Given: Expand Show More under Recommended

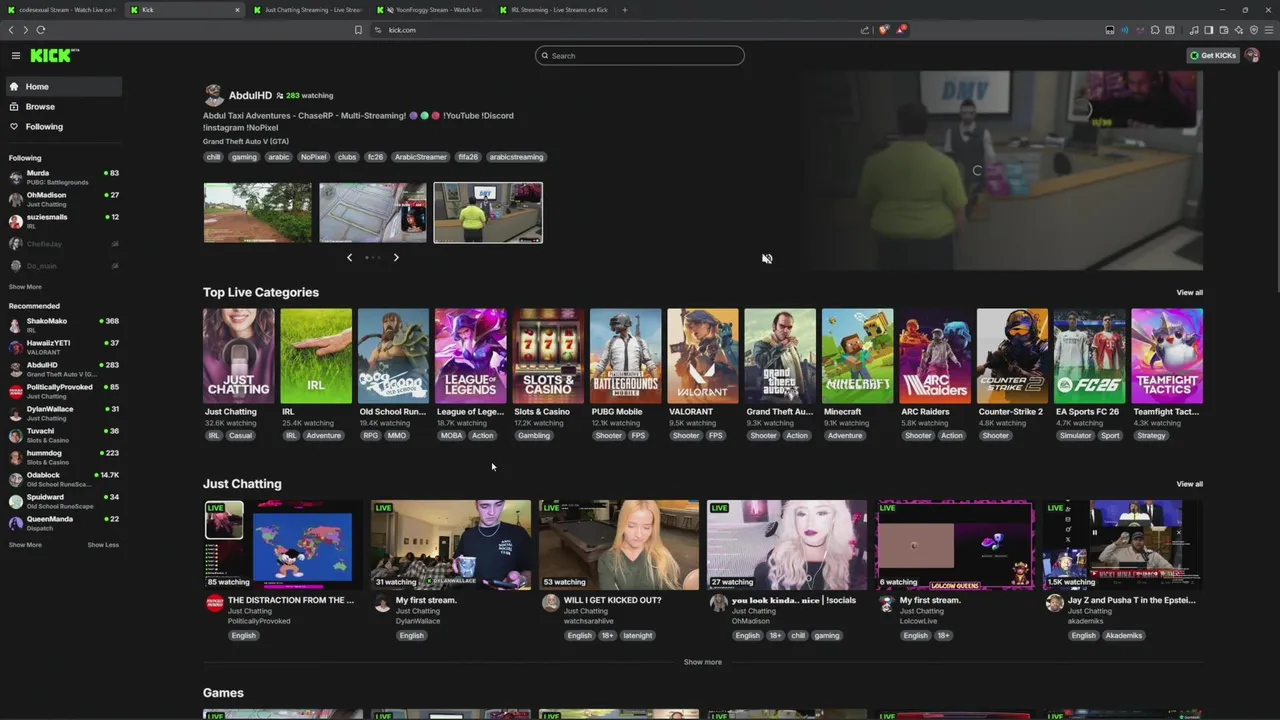Looking at the screenshot, I should click(x=25, y=545).
